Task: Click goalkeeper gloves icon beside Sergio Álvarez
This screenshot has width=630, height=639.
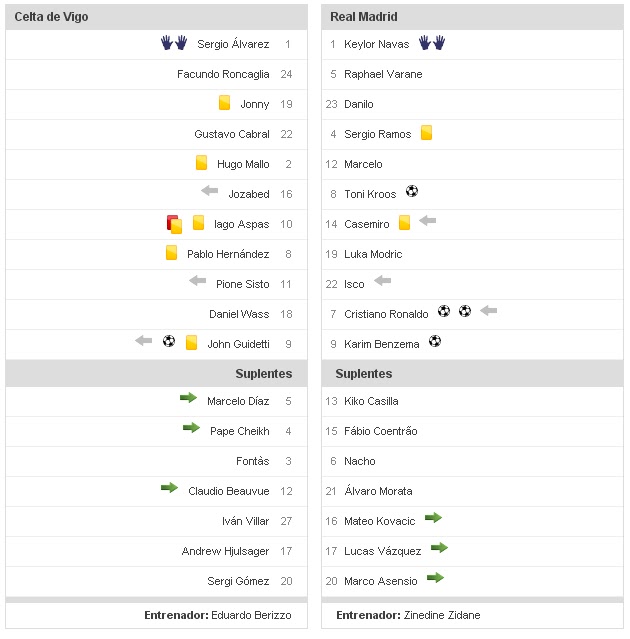Action: point(174,43)
